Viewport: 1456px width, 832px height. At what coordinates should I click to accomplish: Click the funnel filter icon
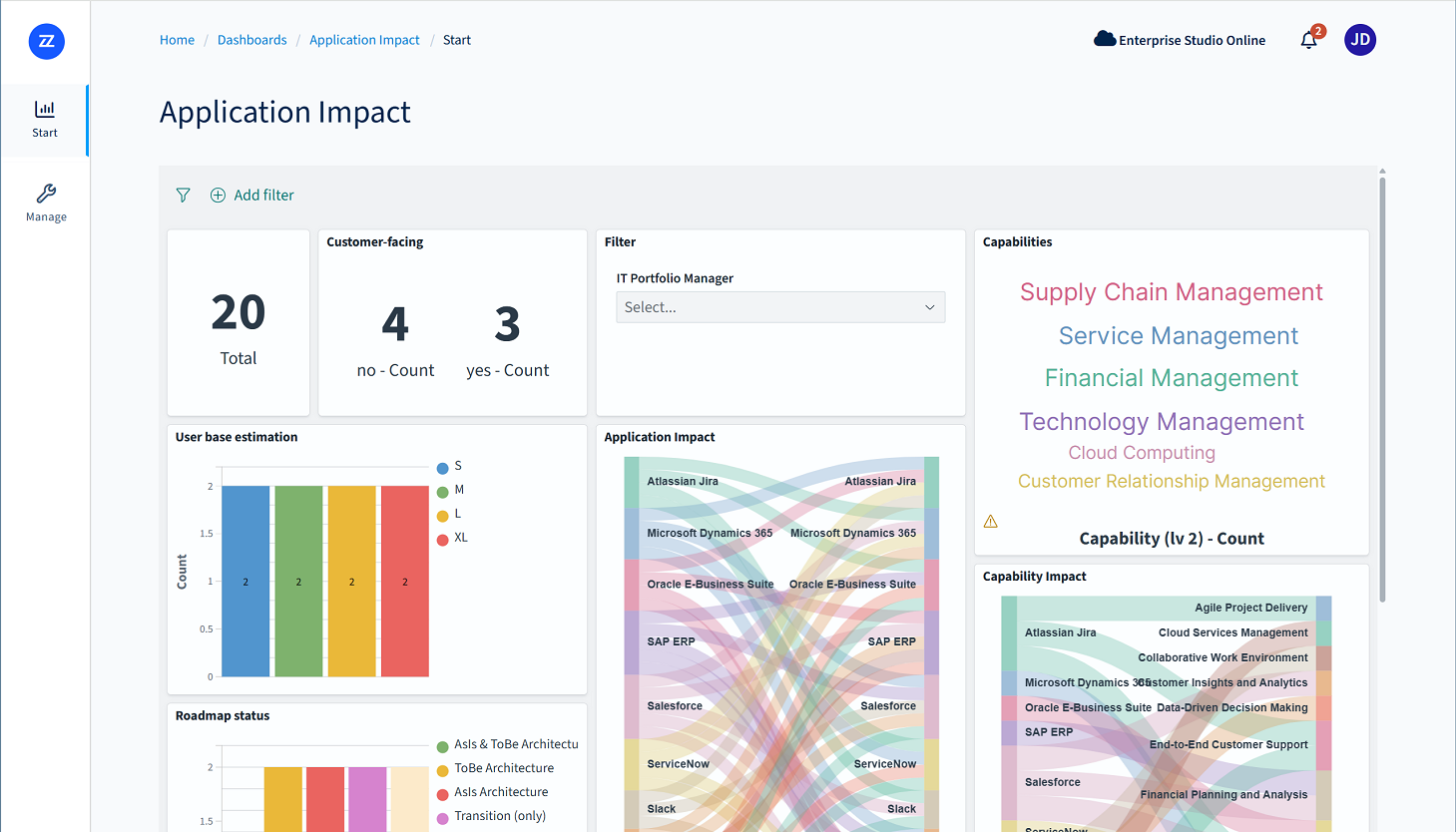tap(183, 196)
